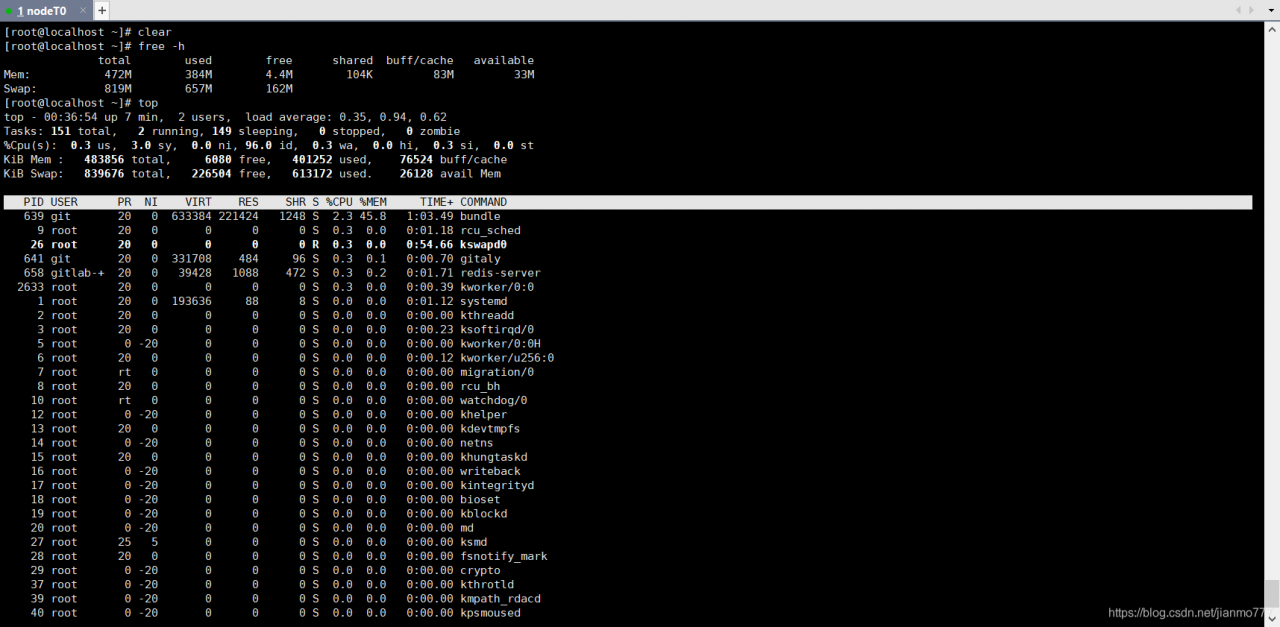Click the COMMAND column header in top

click(483, 202)
